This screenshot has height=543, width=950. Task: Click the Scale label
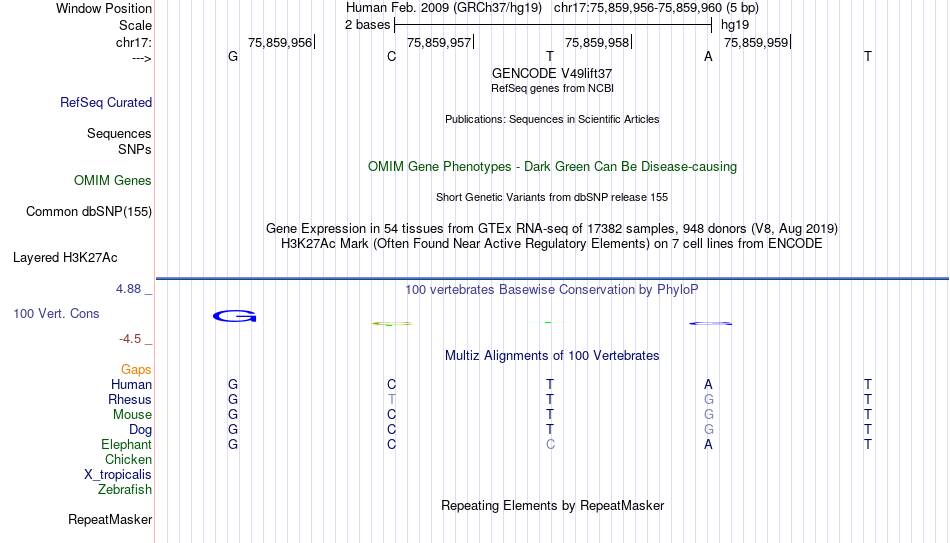click(x=136, y=25)
